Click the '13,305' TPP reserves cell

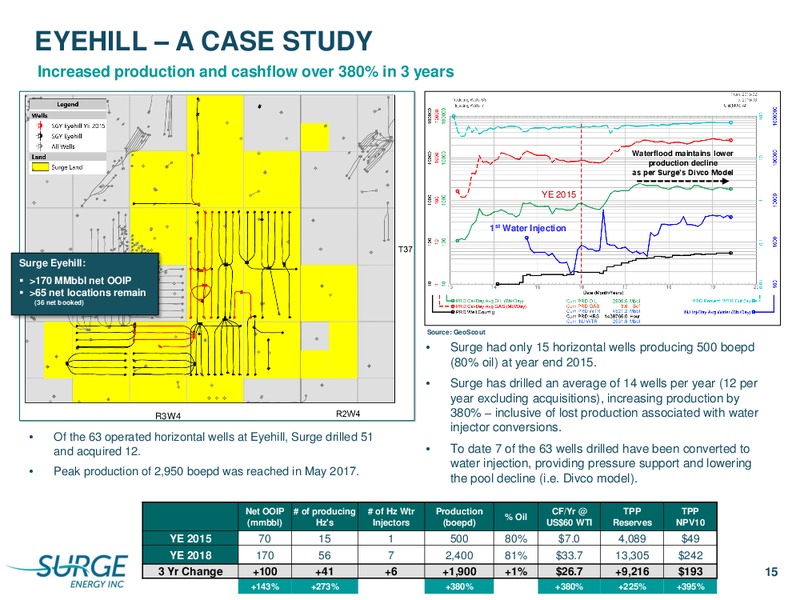632,555
